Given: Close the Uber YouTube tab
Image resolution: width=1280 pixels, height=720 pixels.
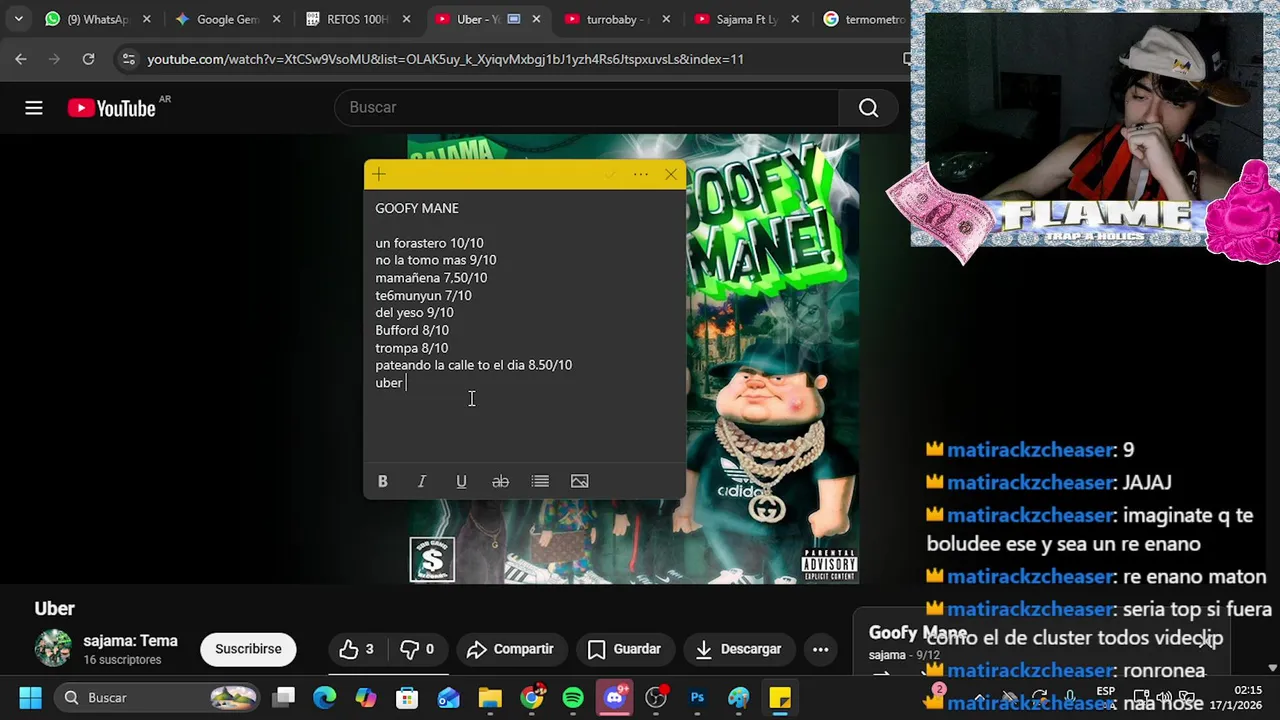Looking at the screenshot, I should point(537,19).
